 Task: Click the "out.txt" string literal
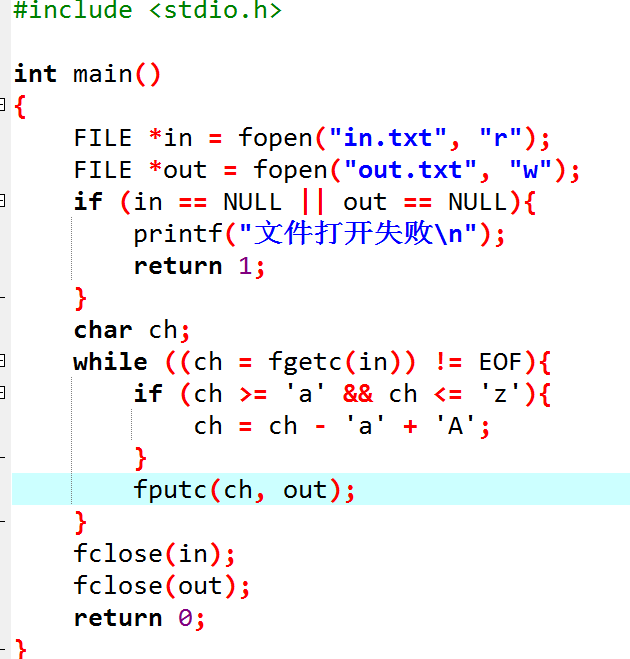410,169
